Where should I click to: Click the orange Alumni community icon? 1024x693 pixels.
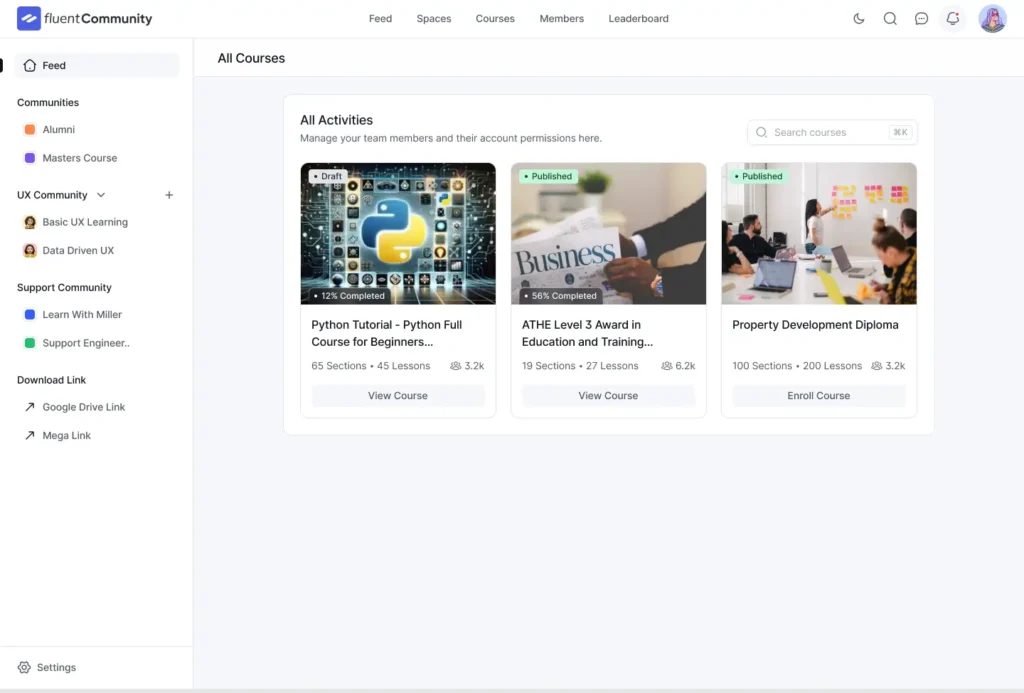(x=30, y=129)
